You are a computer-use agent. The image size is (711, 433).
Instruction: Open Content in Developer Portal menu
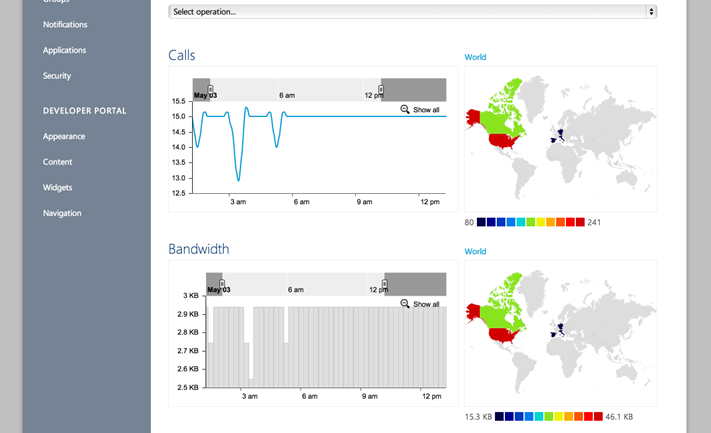click(57, 162)
